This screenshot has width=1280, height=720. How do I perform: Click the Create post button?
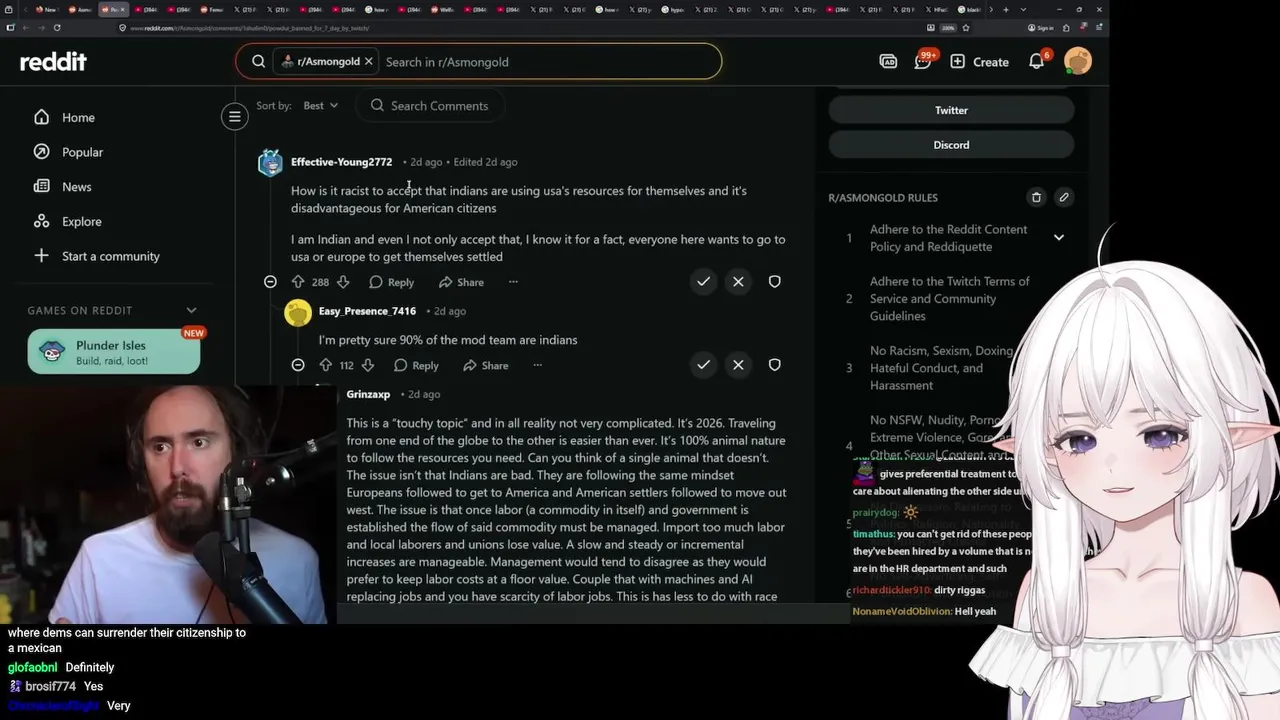(x=979, y=62)
